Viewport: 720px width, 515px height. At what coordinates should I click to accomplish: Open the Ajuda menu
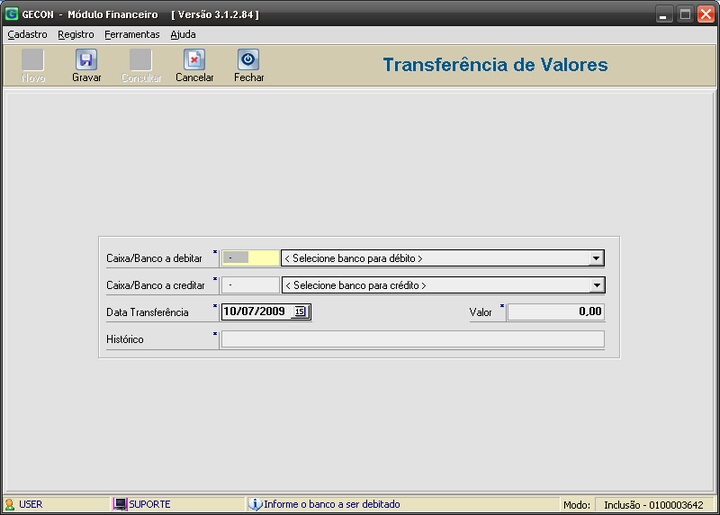[183, 34]
